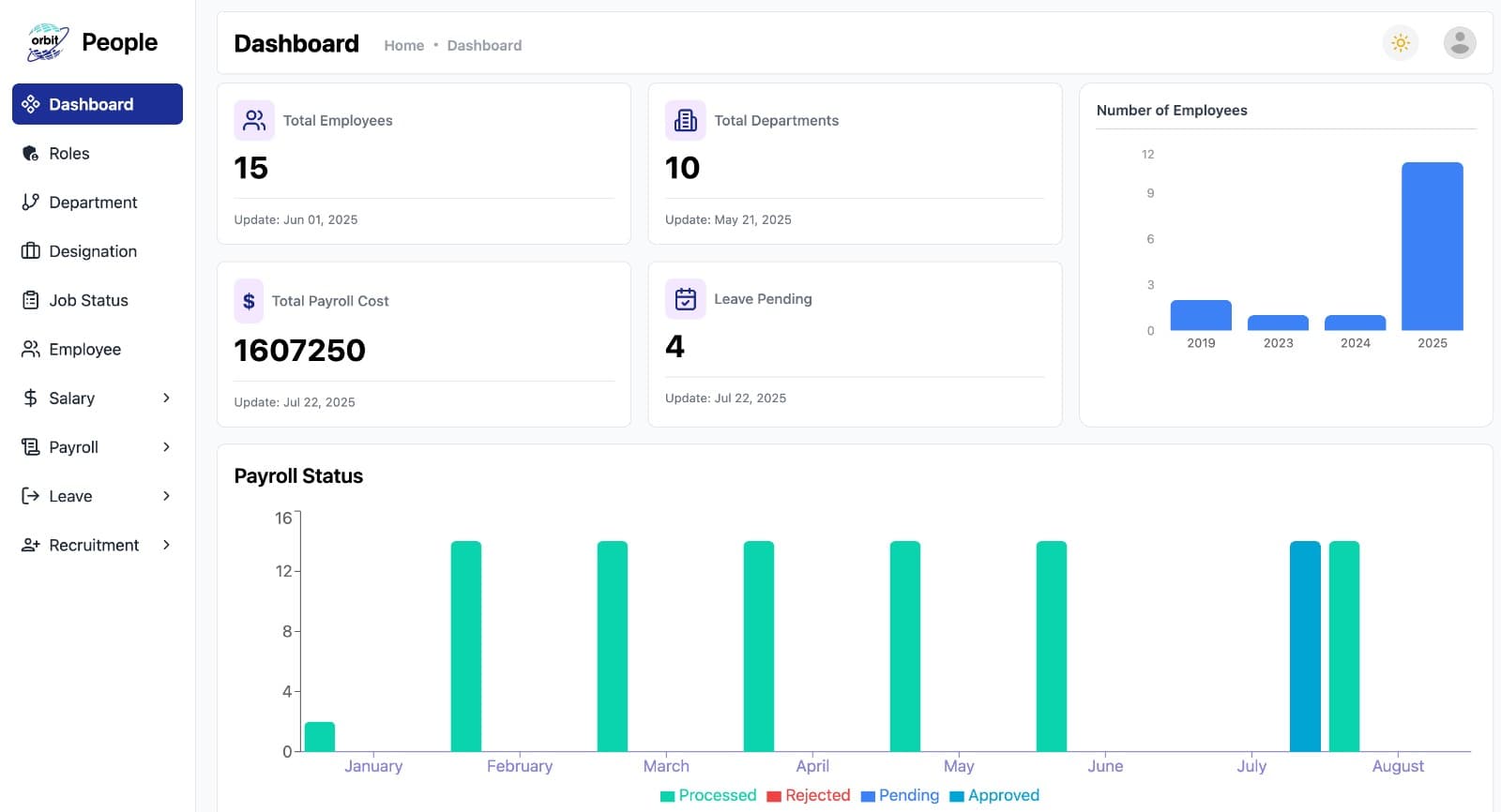This screenshot has height=812, width=1501.
Task: Click the 2023 bar in Employees chart
Action: tap(1278, 323)
